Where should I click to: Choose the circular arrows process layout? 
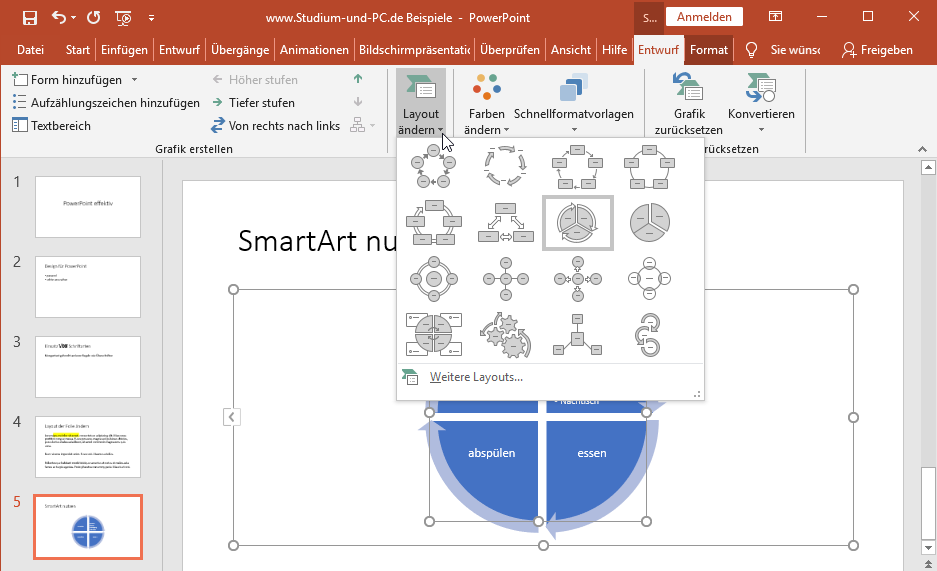[649, 334]
